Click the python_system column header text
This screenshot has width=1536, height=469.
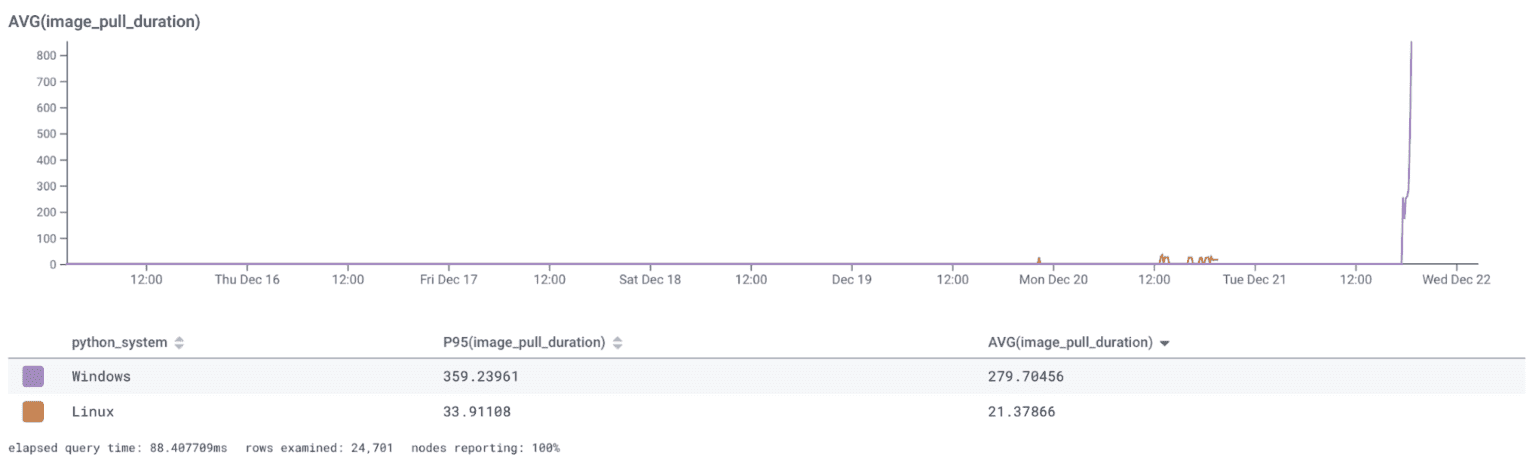[119, 343]
